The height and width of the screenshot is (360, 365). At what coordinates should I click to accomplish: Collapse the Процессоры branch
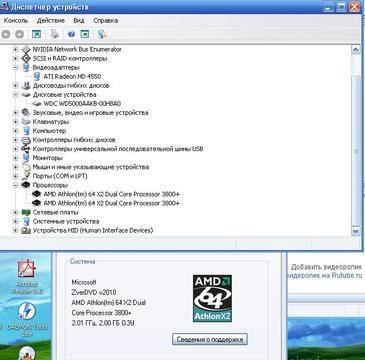tap(15, 185)
